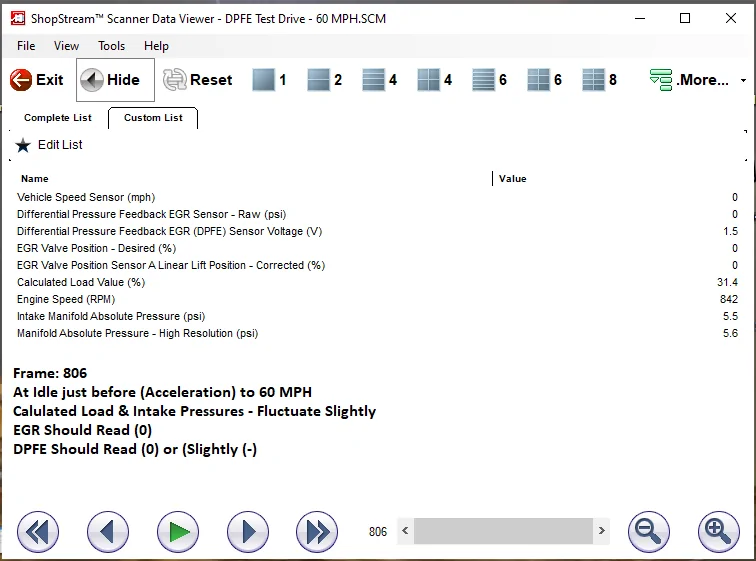Click the Value column header
Image resolution: width=756 pixels, height=561 pixels.
tap(513, 179)
